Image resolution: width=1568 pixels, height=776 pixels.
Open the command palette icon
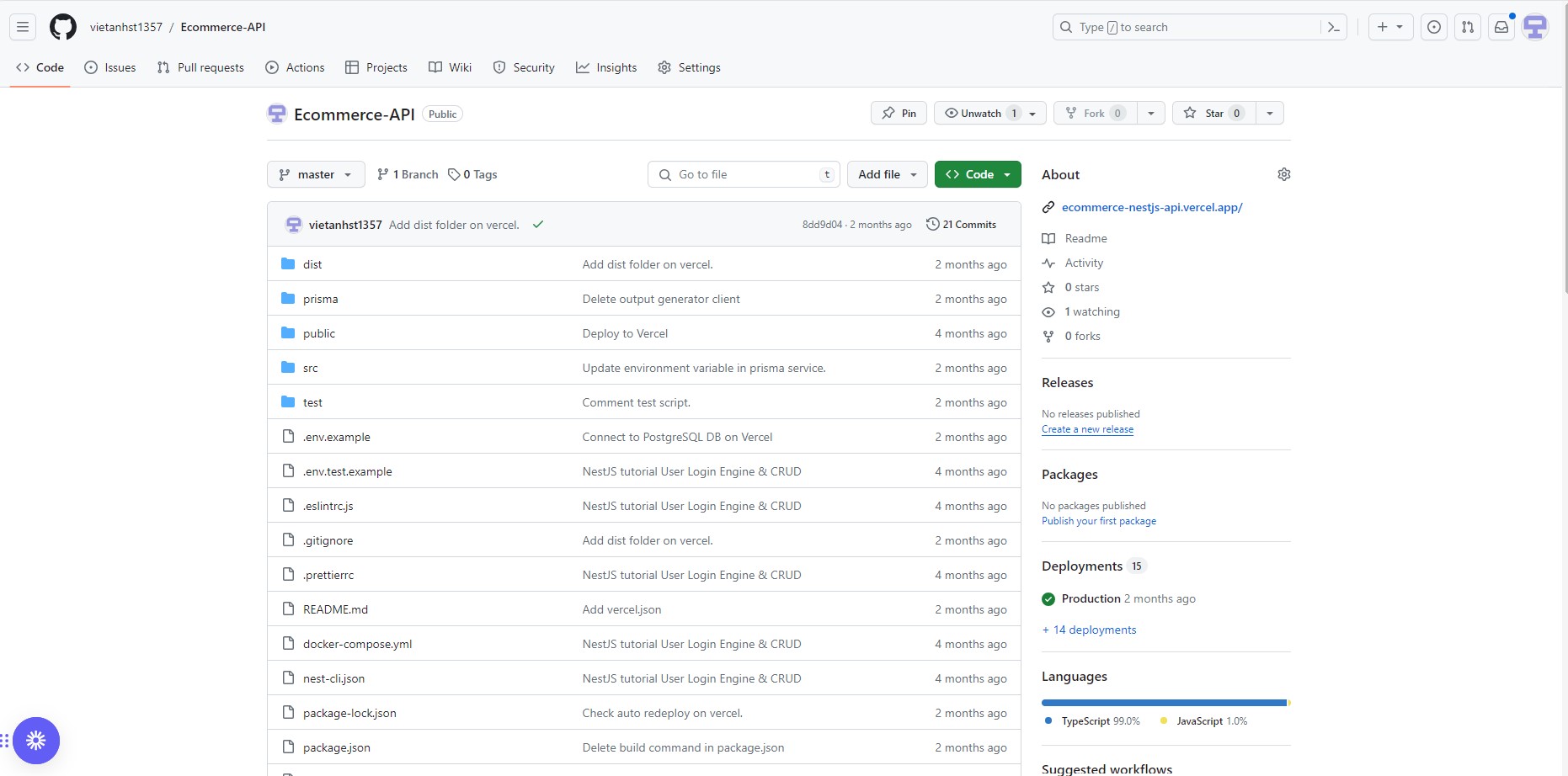1334,27
